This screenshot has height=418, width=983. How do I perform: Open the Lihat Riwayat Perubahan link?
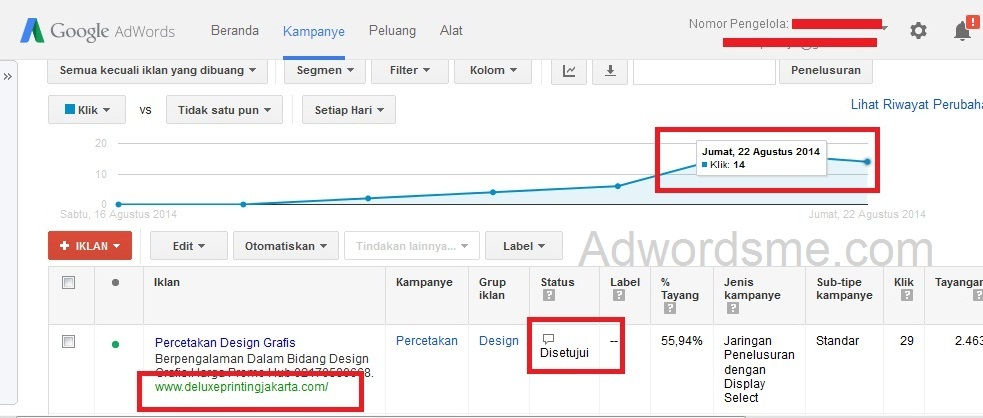[x=917, y=104]
